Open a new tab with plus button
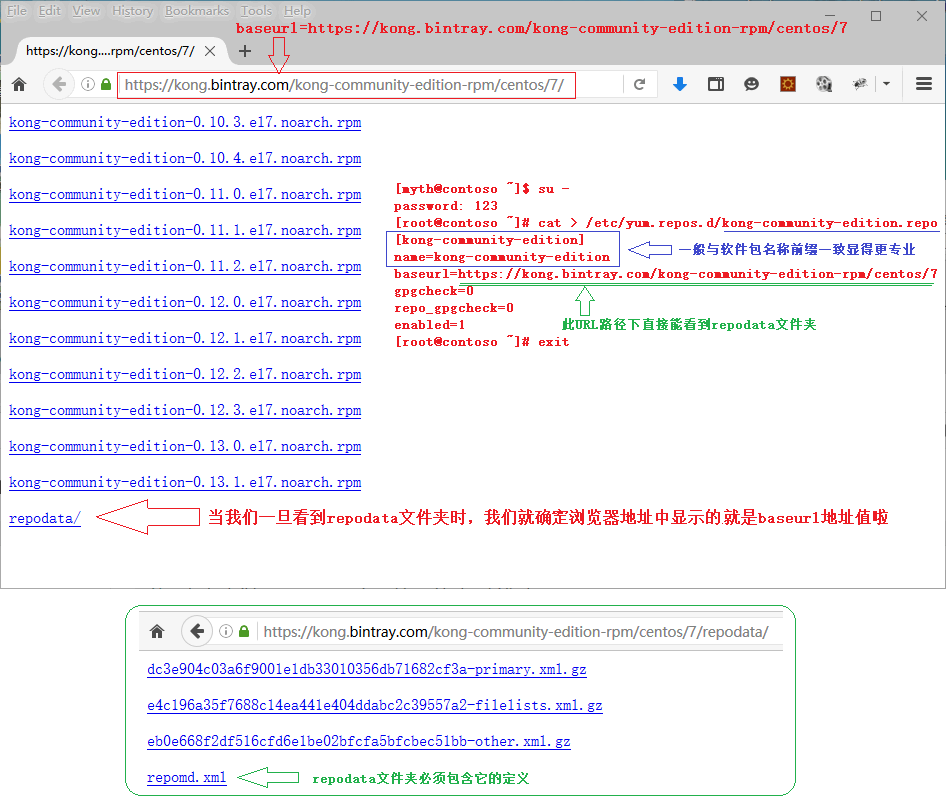 tap(244, 51)
